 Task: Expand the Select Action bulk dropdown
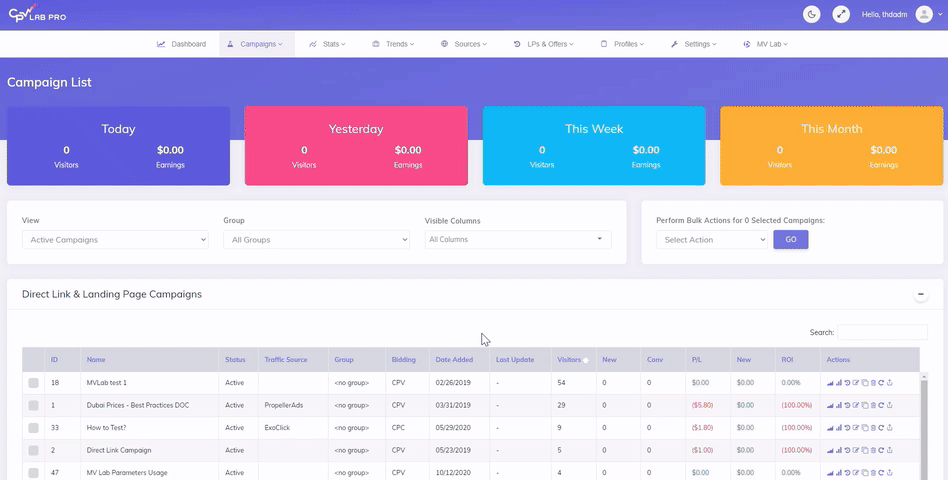(x=711, y=240)
